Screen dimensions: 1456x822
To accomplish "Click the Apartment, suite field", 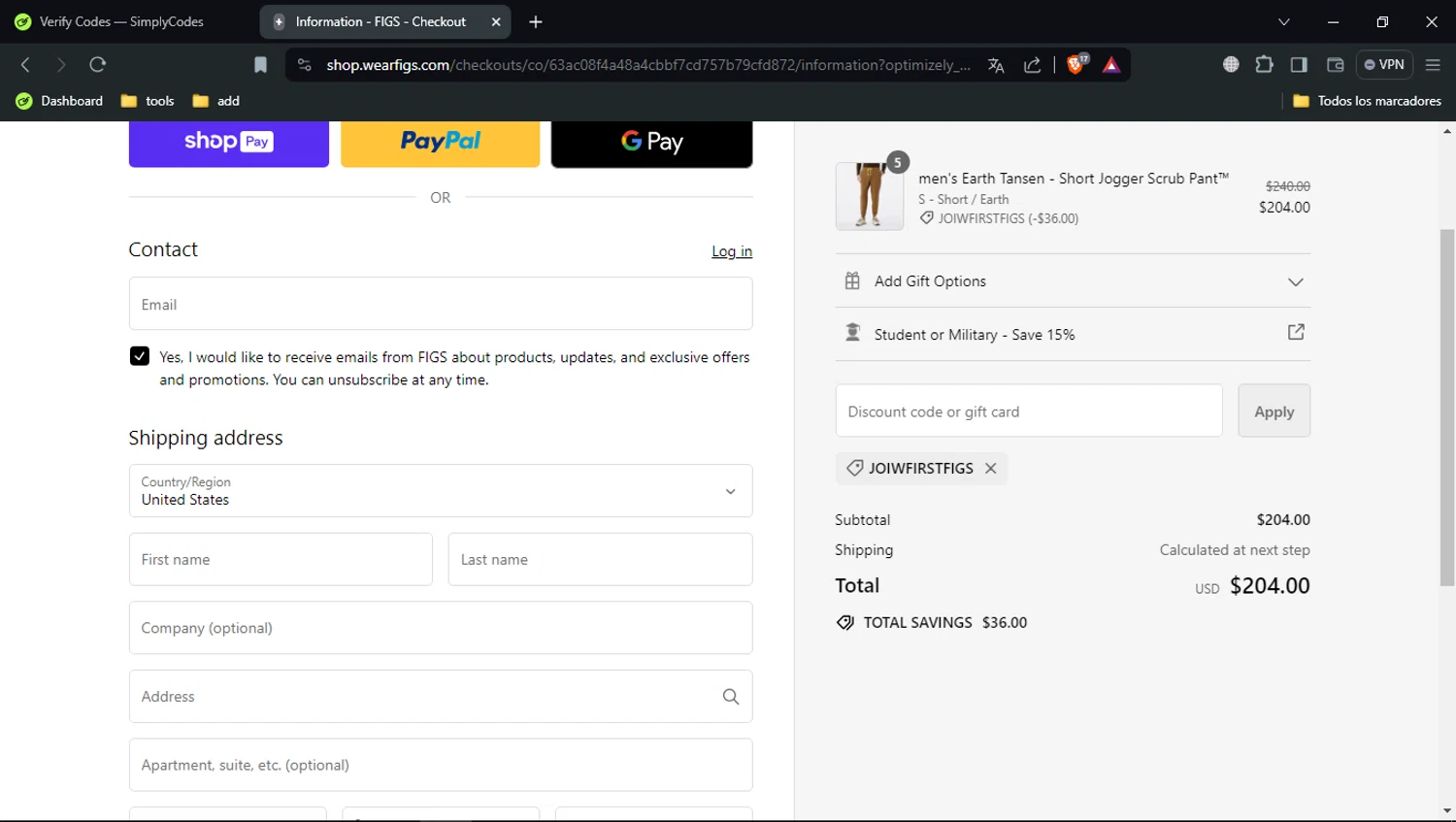I will coord(441,765).
